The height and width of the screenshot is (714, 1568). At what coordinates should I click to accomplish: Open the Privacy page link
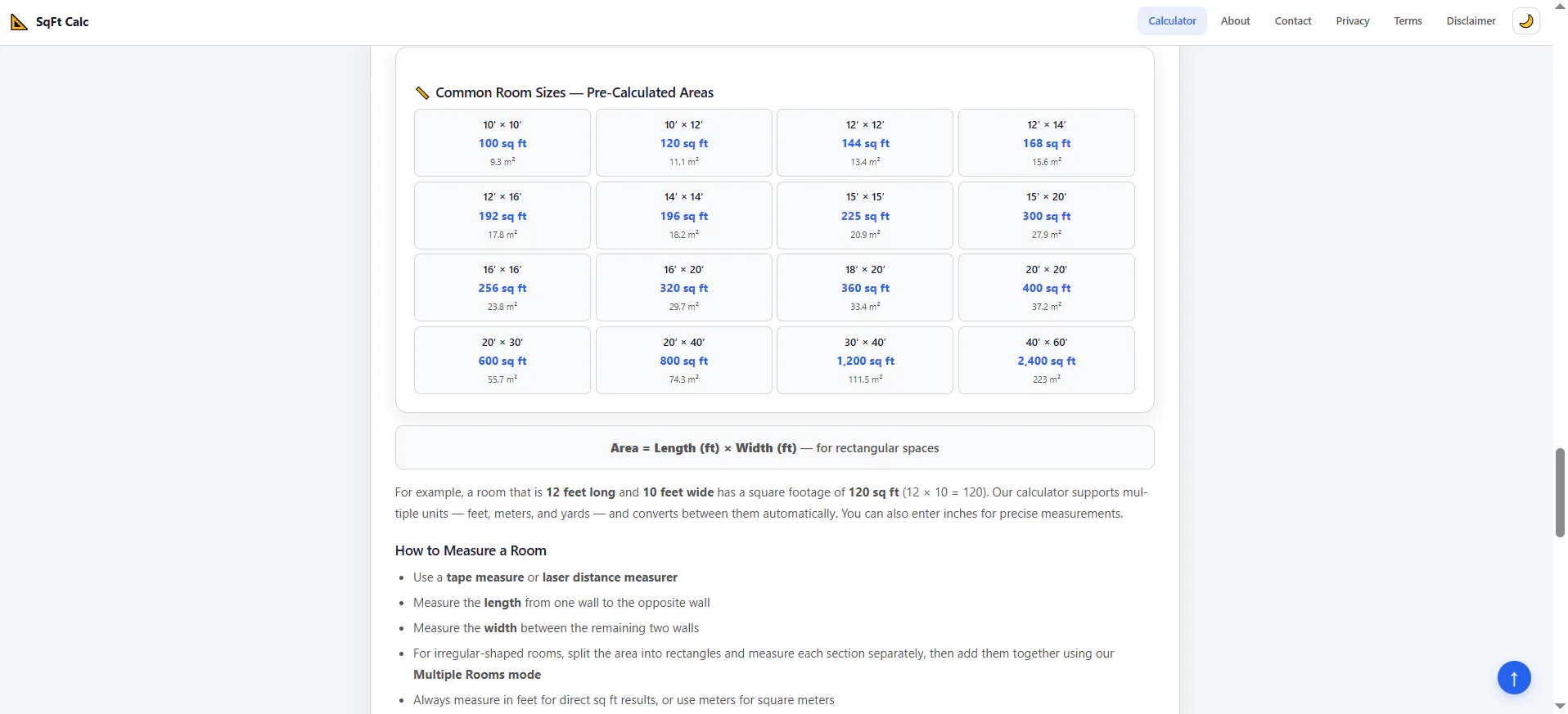point(1352,21)
